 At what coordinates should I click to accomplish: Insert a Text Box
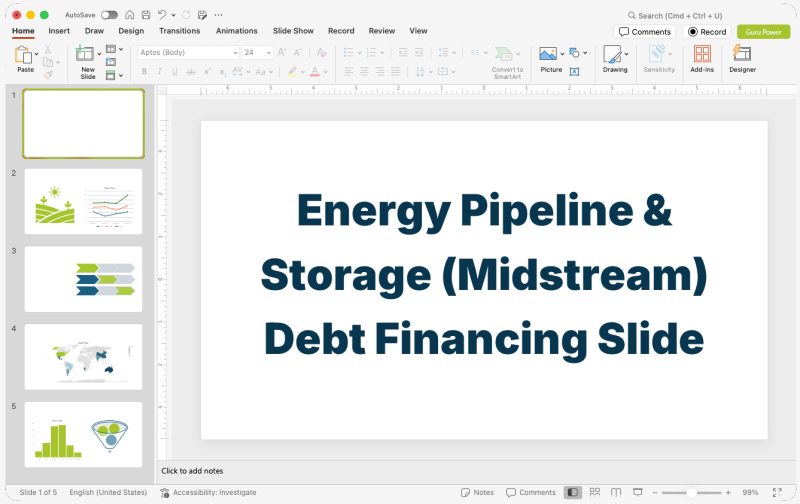click(x=574, y=72)
